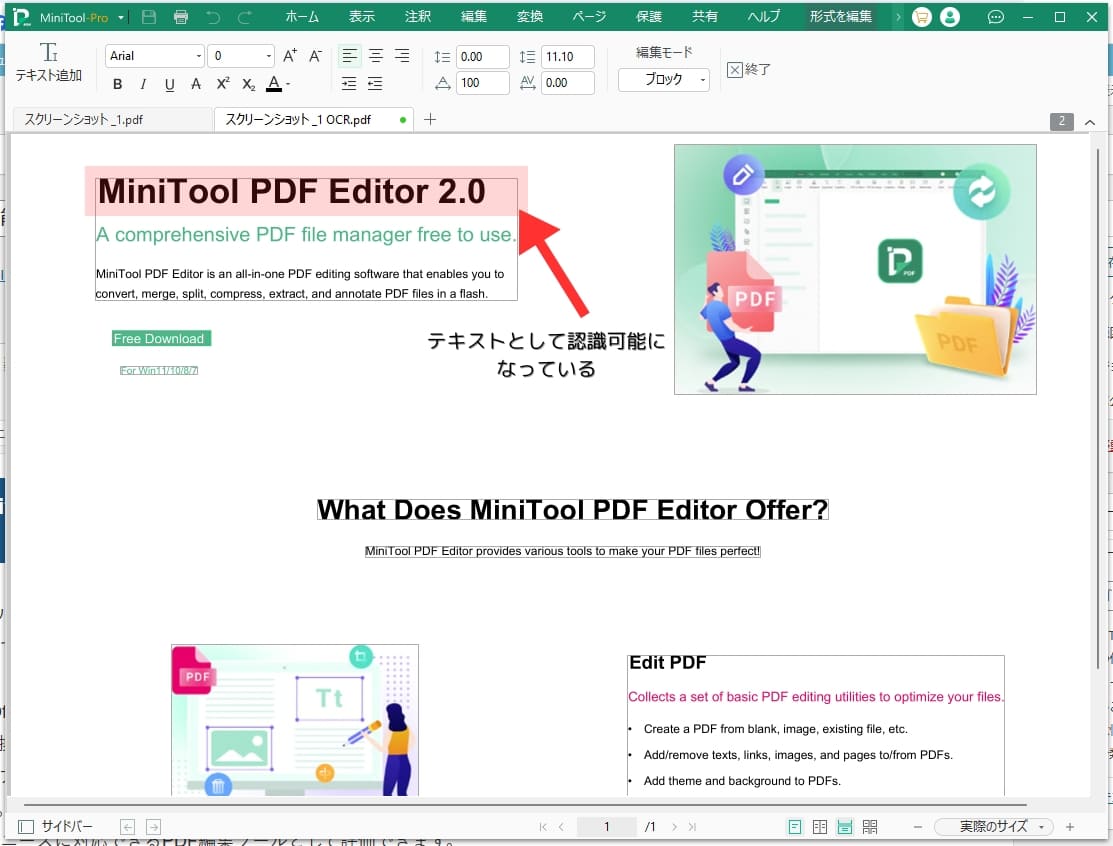Click the line spacing field showing 11.10

(568, 57)
